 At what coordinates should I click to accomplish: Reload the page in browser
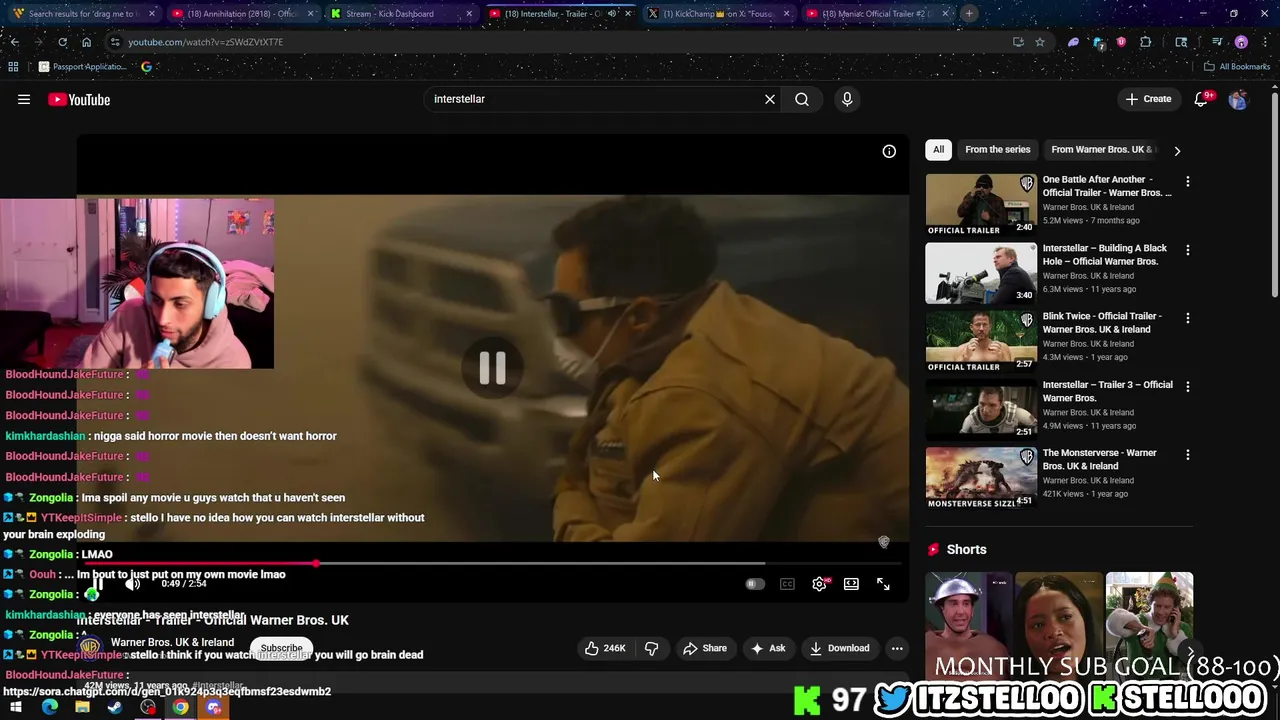[x=62, y=42]
